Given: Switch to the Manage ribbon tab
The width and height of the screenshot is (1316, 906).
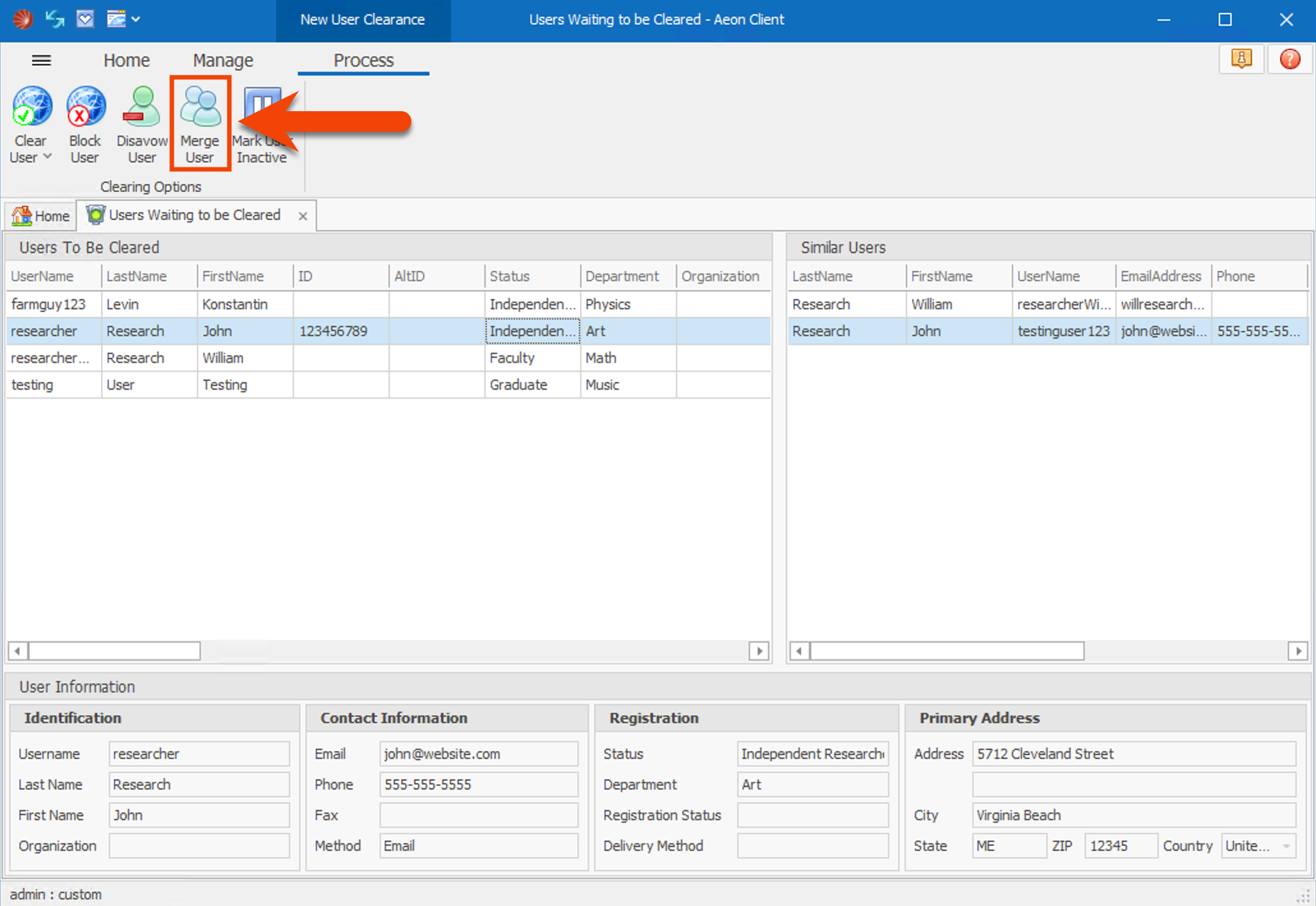Looking at the screenshot, I should pyautogui.click(x=223, y=60).
